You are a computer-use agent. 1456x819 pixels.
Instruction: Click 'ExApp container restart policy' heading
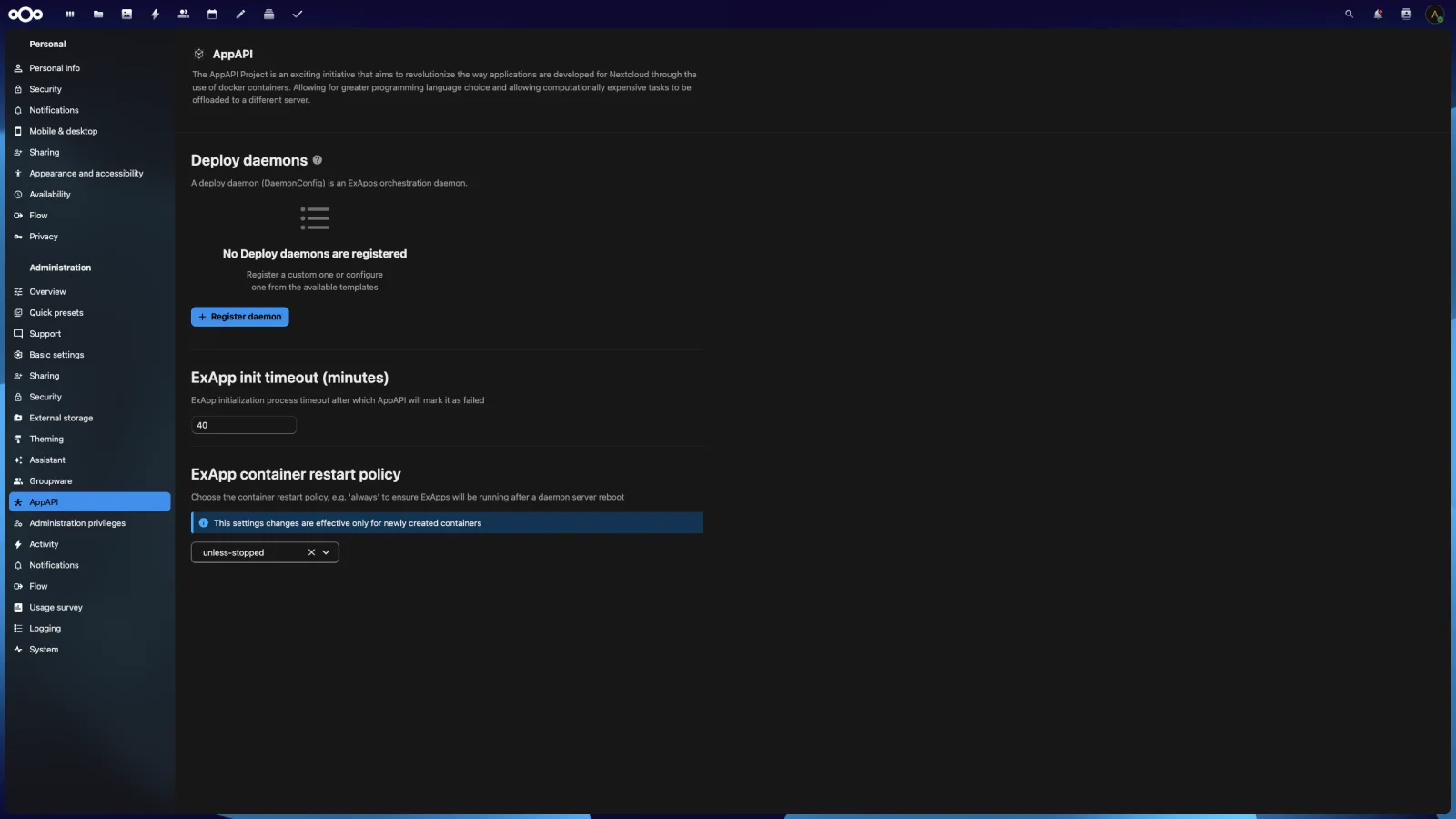(296, 474)
